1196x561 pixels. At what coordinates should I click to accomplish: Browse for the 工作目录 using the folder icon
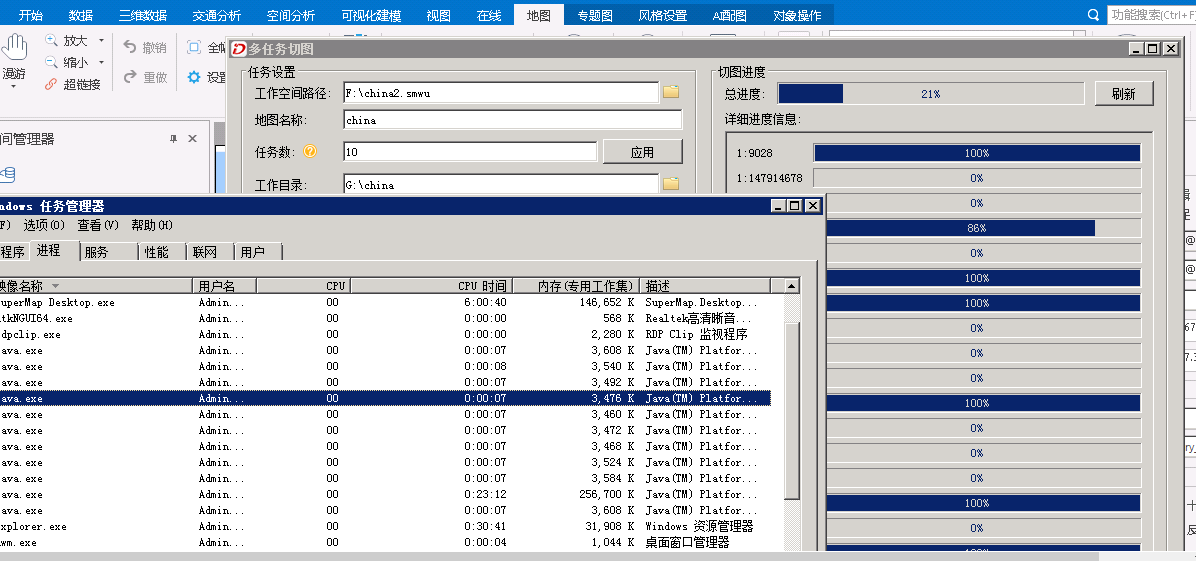[x=670, y=183]
